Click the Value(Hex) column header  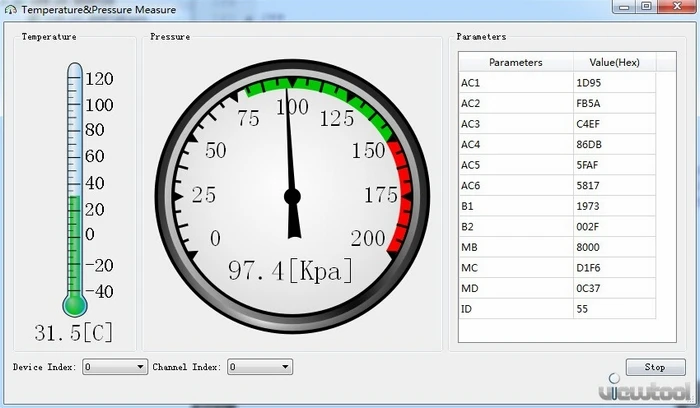(x=614, y=62)
